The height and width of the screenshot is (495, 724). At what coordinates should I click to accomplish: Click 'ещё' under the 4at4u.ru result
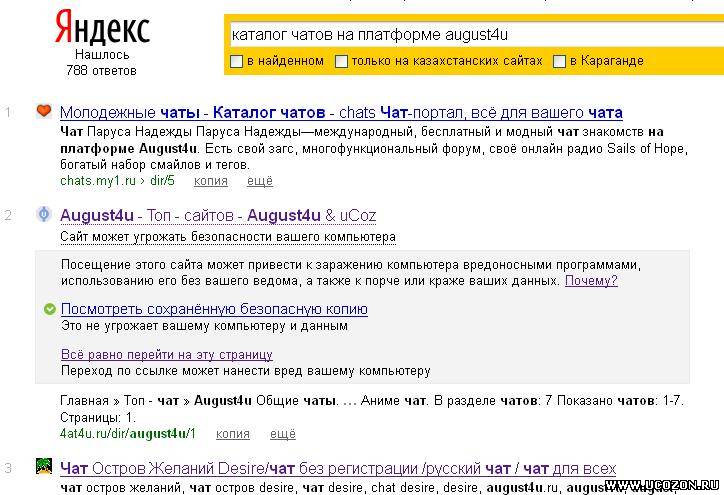click(283, 434)
